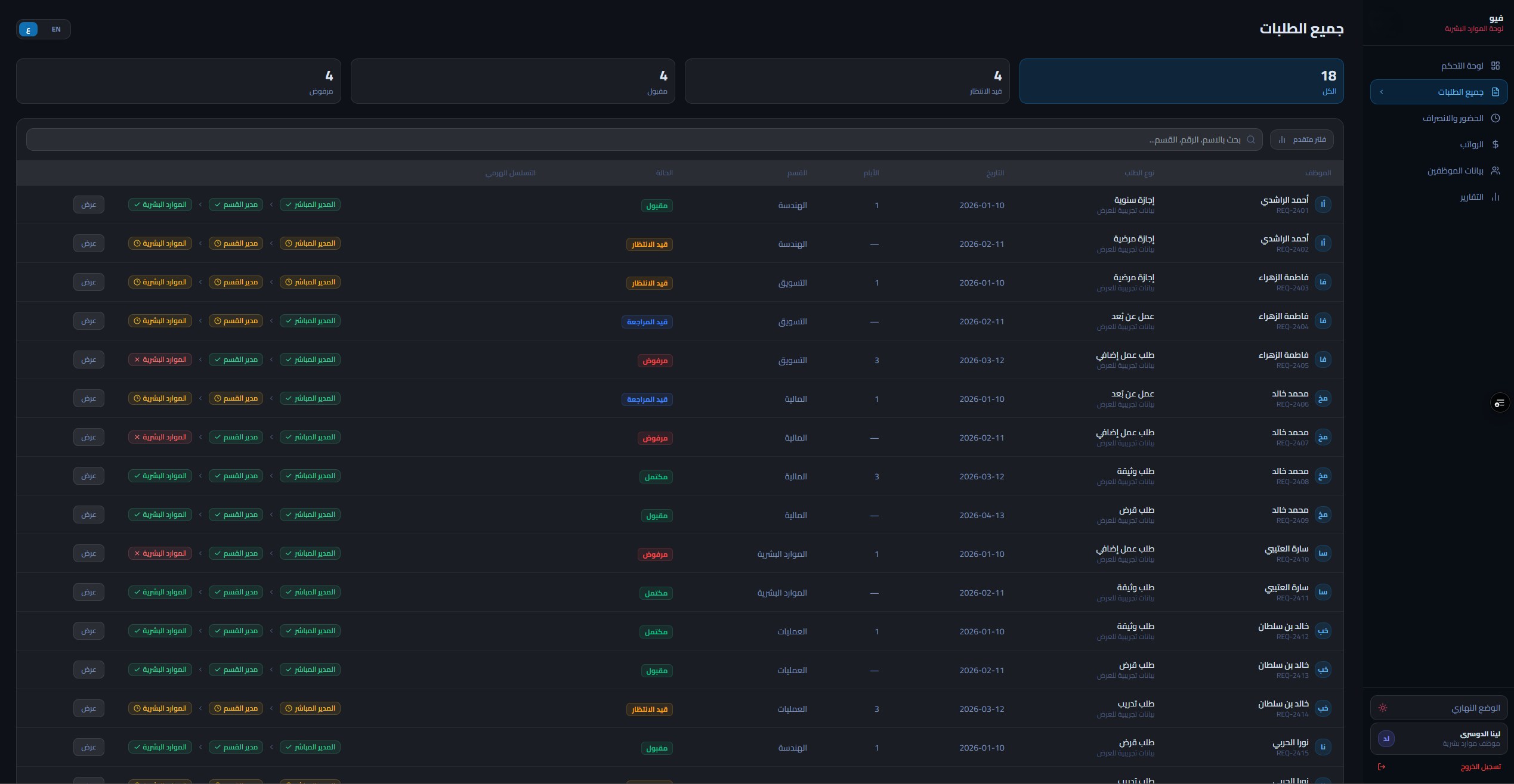Click the sun icon in الوضع النهاري

coord(1383,708)
